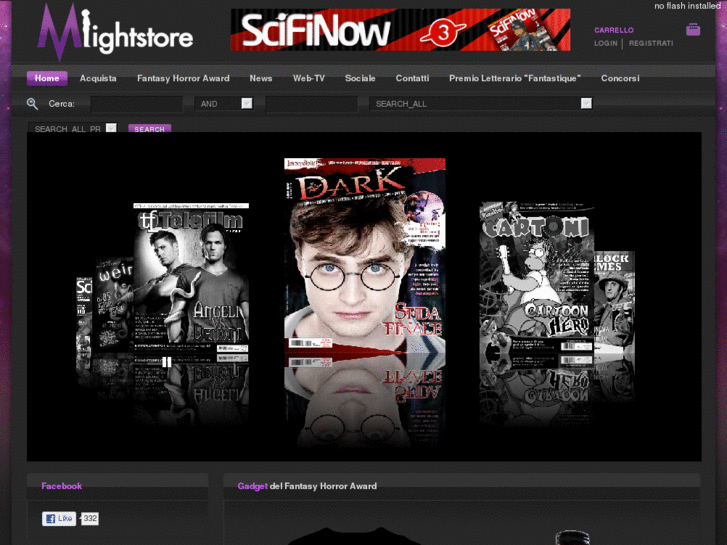Open the shopping cart bag icon
The image size is (727, 545).
click(x=693, y=30)
